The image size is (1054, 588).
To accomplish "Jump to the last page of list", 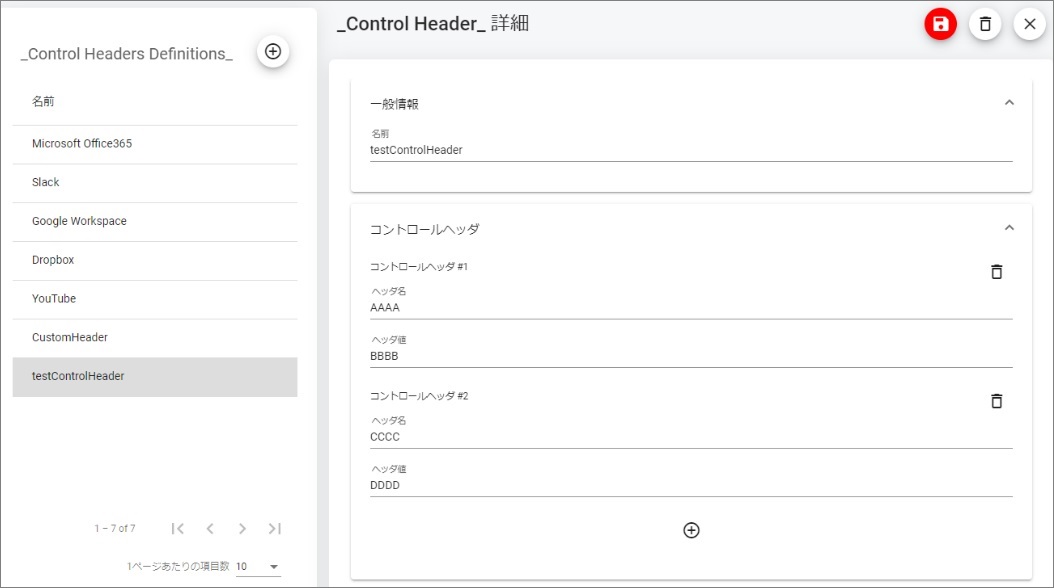I will [x=274, y=528].
